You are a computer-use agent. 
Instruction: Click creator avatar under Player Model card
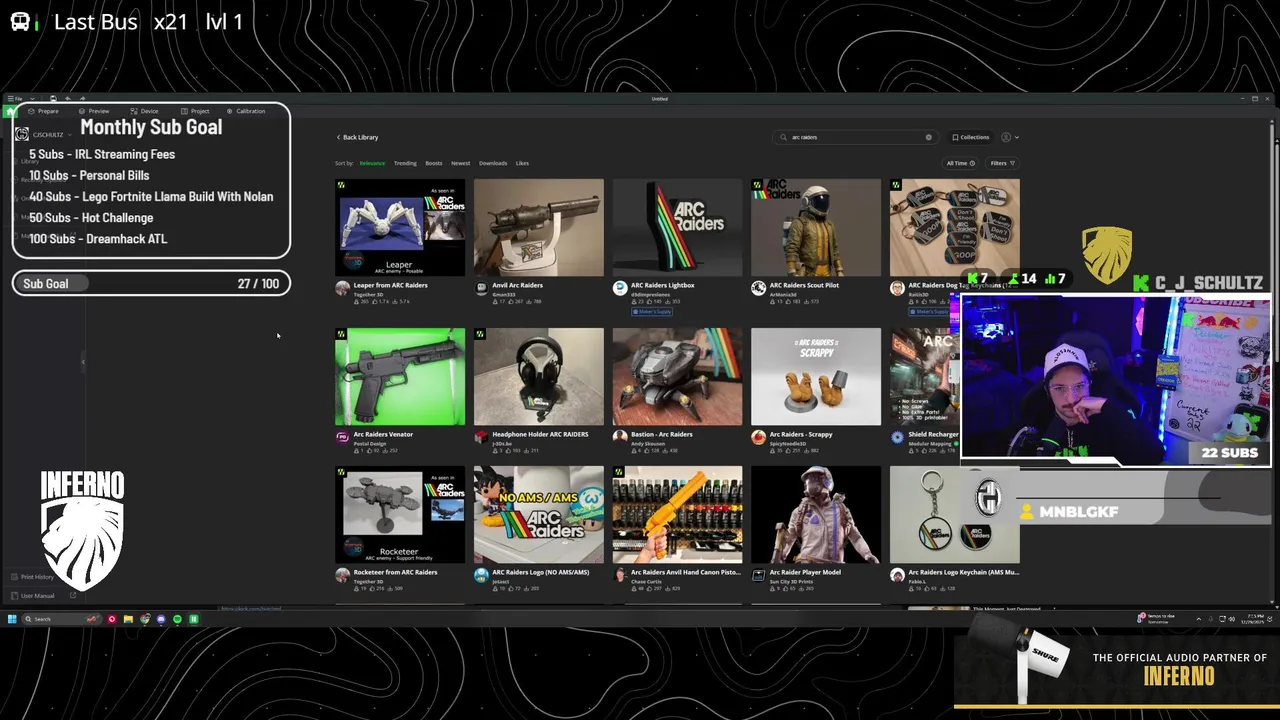(x=759, y=575)
